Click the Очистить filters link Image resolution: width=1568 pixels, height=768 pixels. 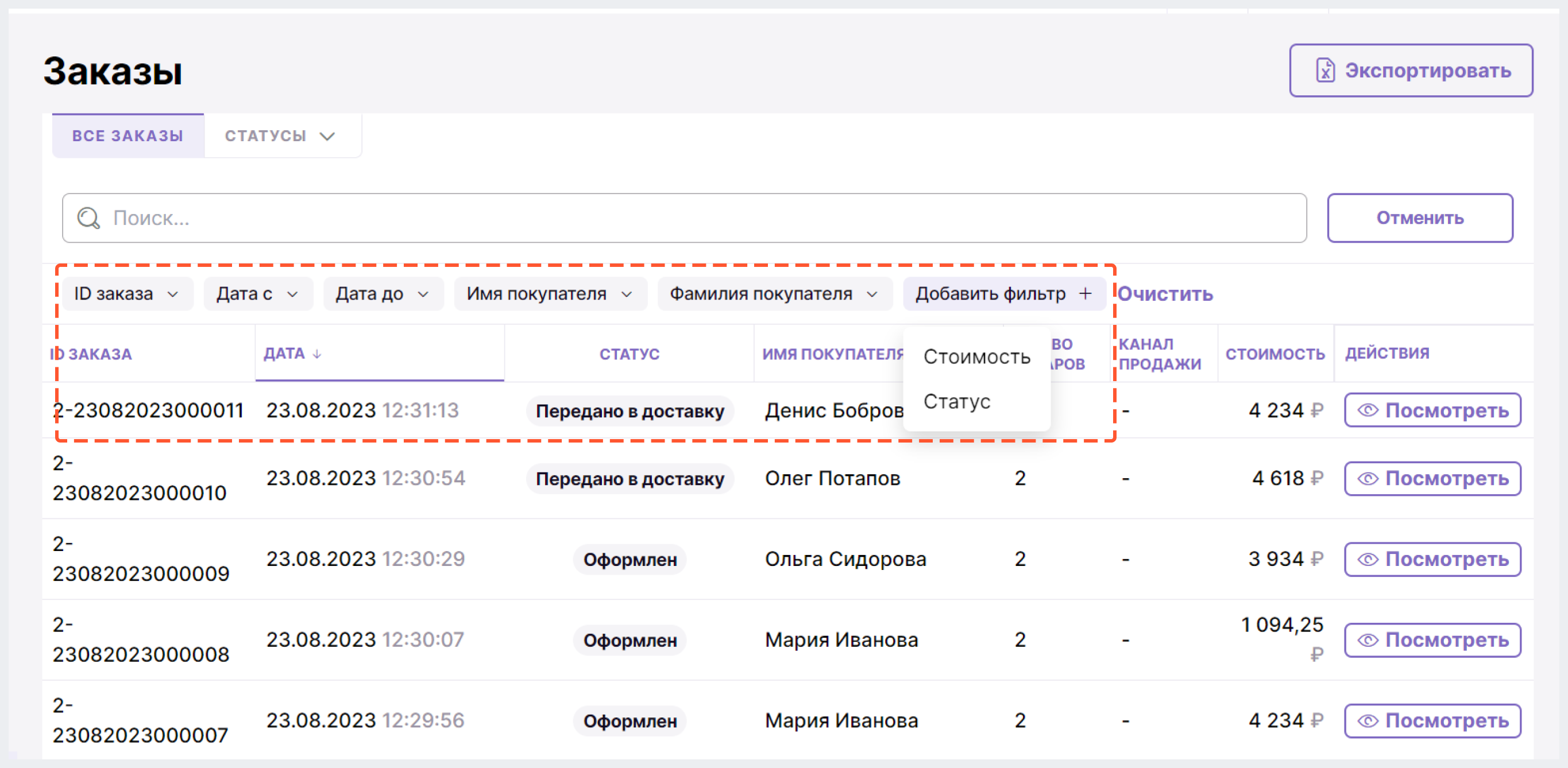(x=1165, y=294)
